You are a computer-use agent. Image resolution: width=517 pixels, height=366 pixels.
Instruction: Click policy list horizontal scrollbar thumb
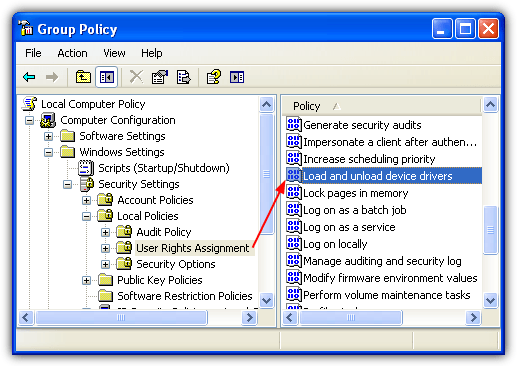[x=351, y=317]
